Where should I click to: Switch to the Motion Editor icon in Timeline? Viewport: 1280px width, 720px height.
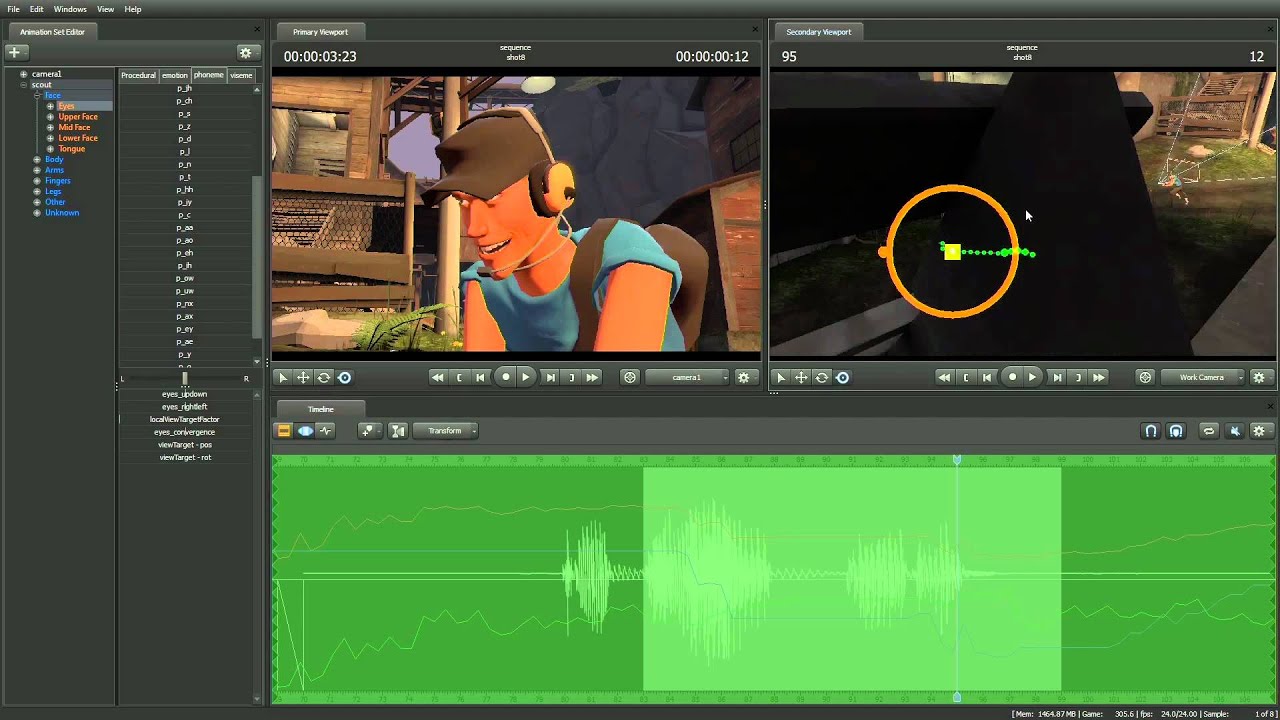[x=305, y=431]
